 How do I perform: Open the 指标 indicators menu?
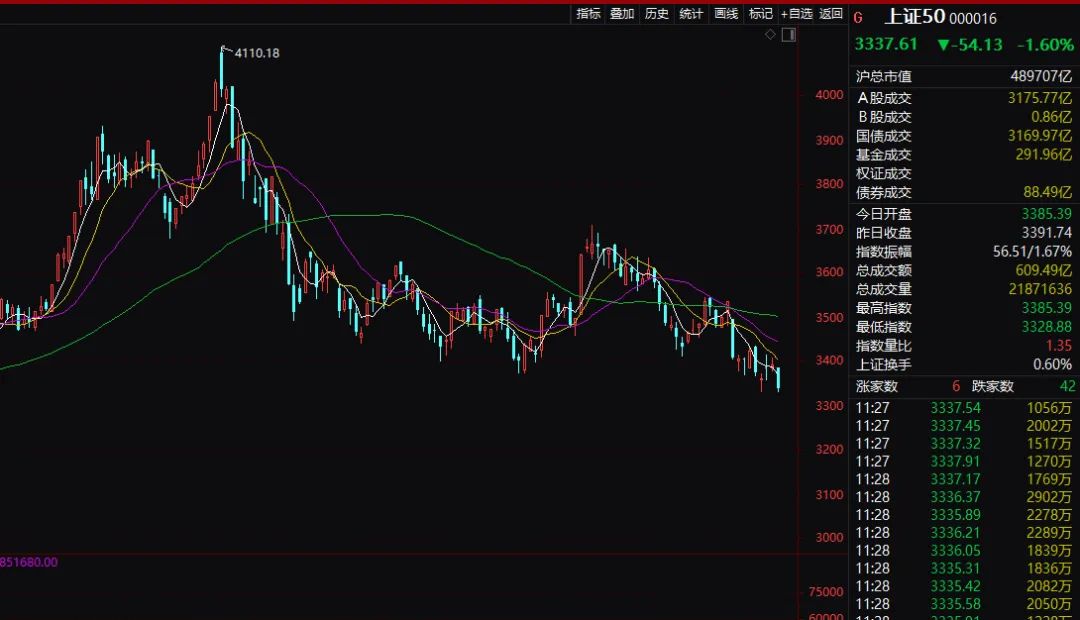tap(588, 14)
